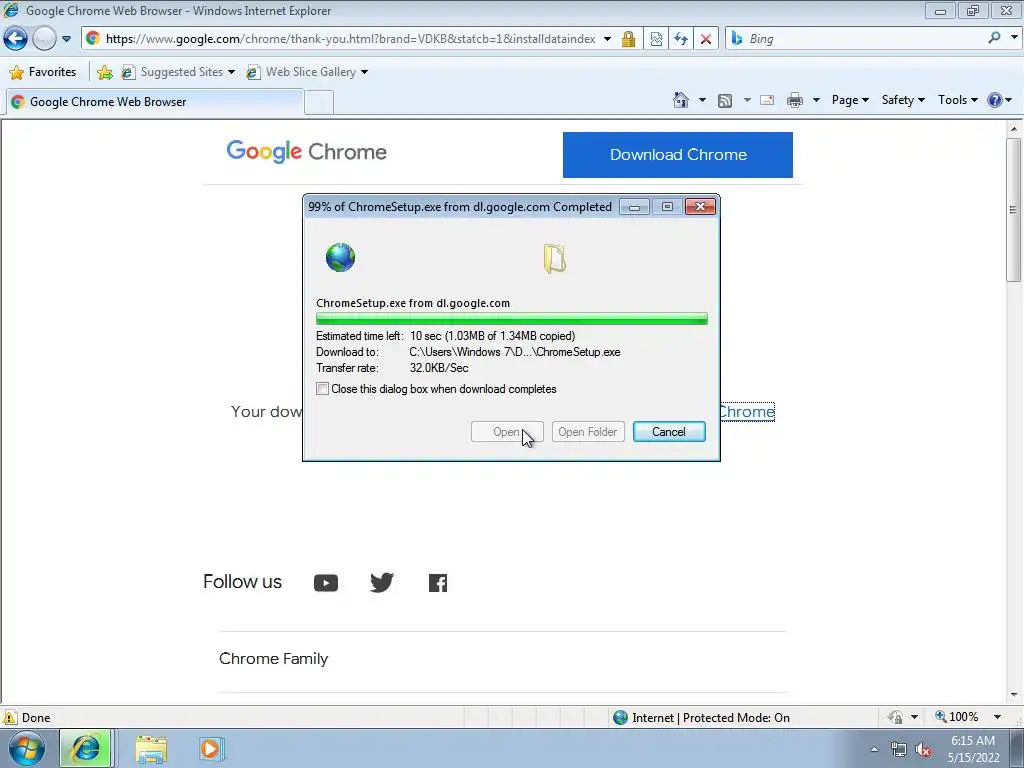The height and width of the screenshot is (768, 1024).
Task: Expand the Print dropdown arrow
Action: click(x=816, y=100)
